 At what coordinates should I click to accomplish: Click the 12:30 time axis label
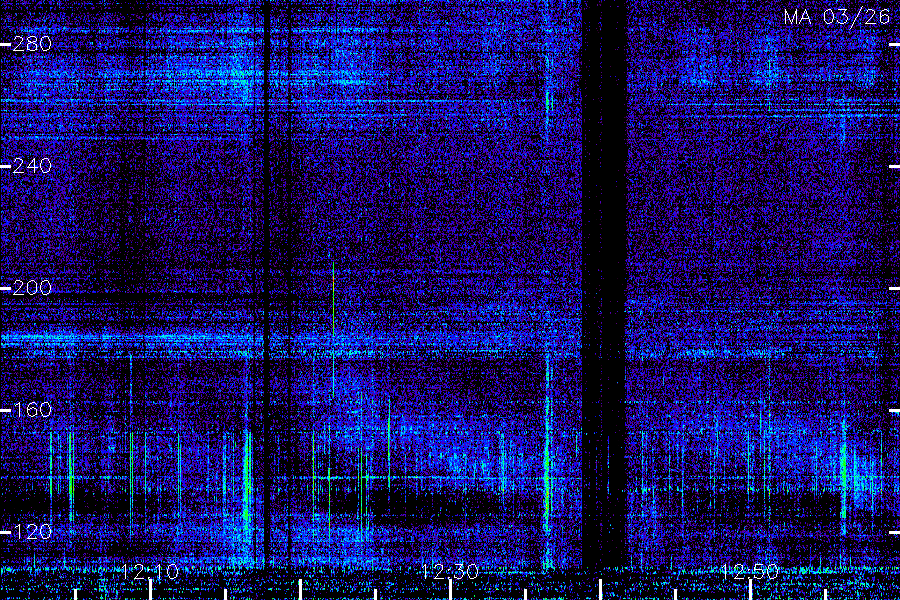(x=450, y=572)
